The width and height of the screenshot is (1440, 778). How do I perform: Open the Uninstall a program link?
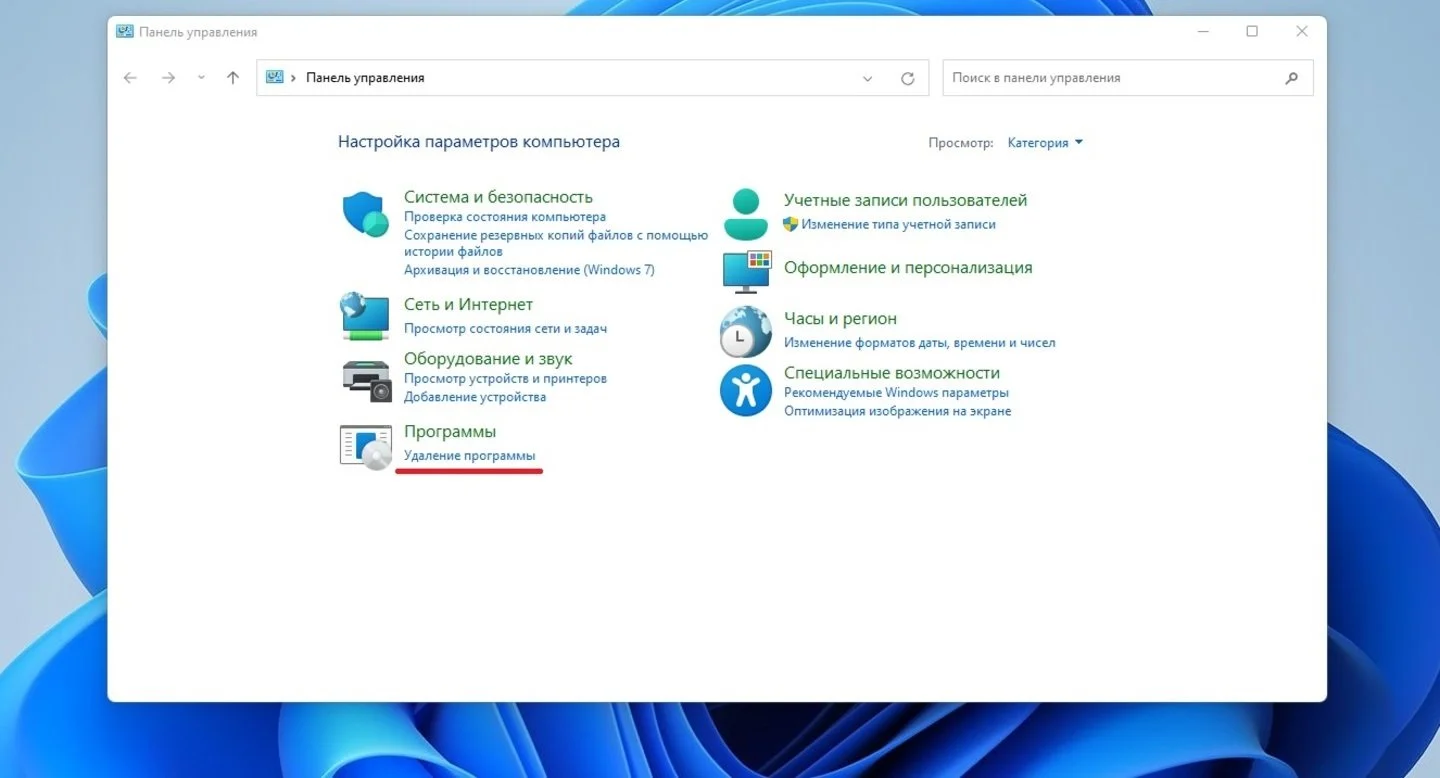click(x=469, y=456)
